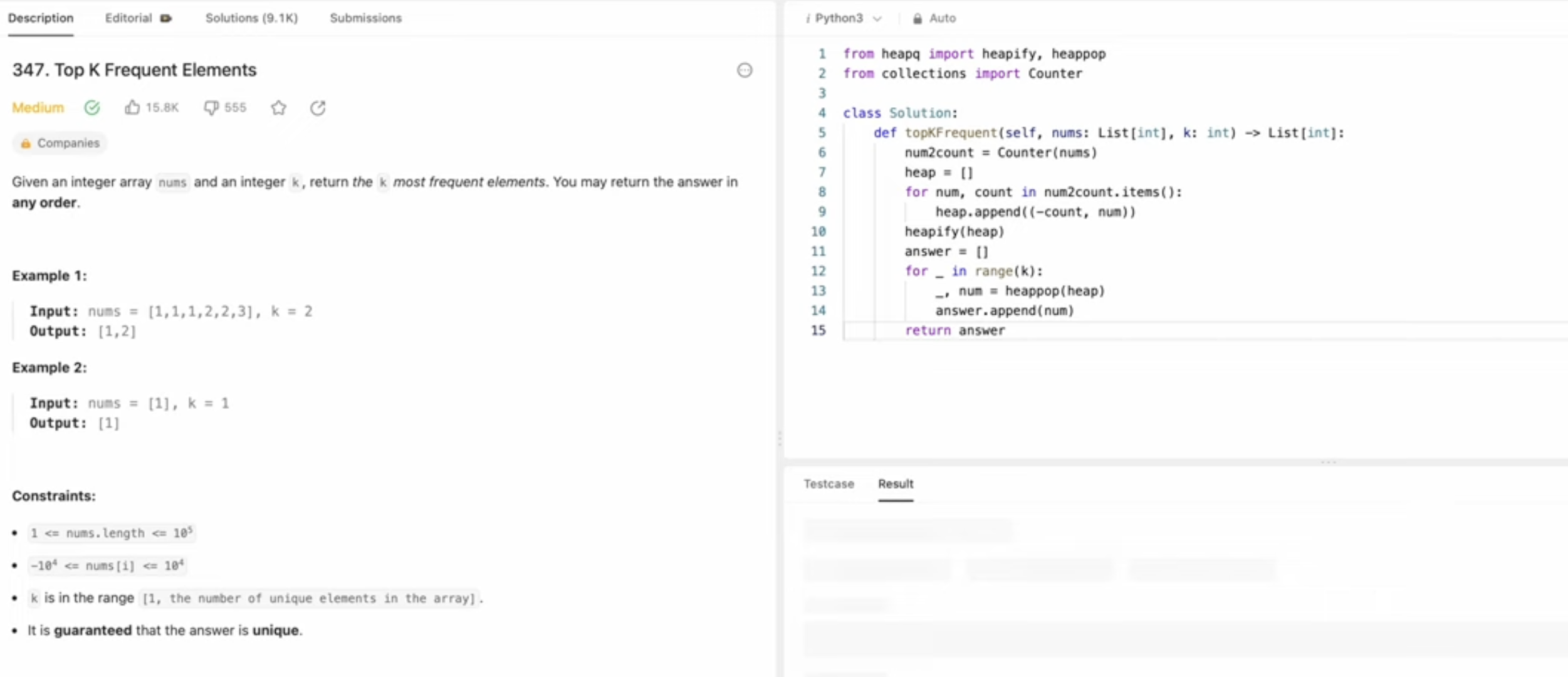Star this problem as favorite

click(279, 108)
